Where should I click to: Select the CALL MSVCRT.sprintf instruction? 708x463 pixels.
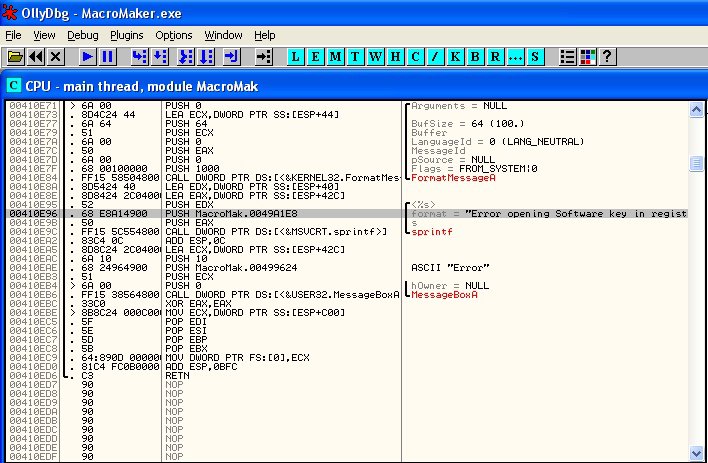pos(276,232)
